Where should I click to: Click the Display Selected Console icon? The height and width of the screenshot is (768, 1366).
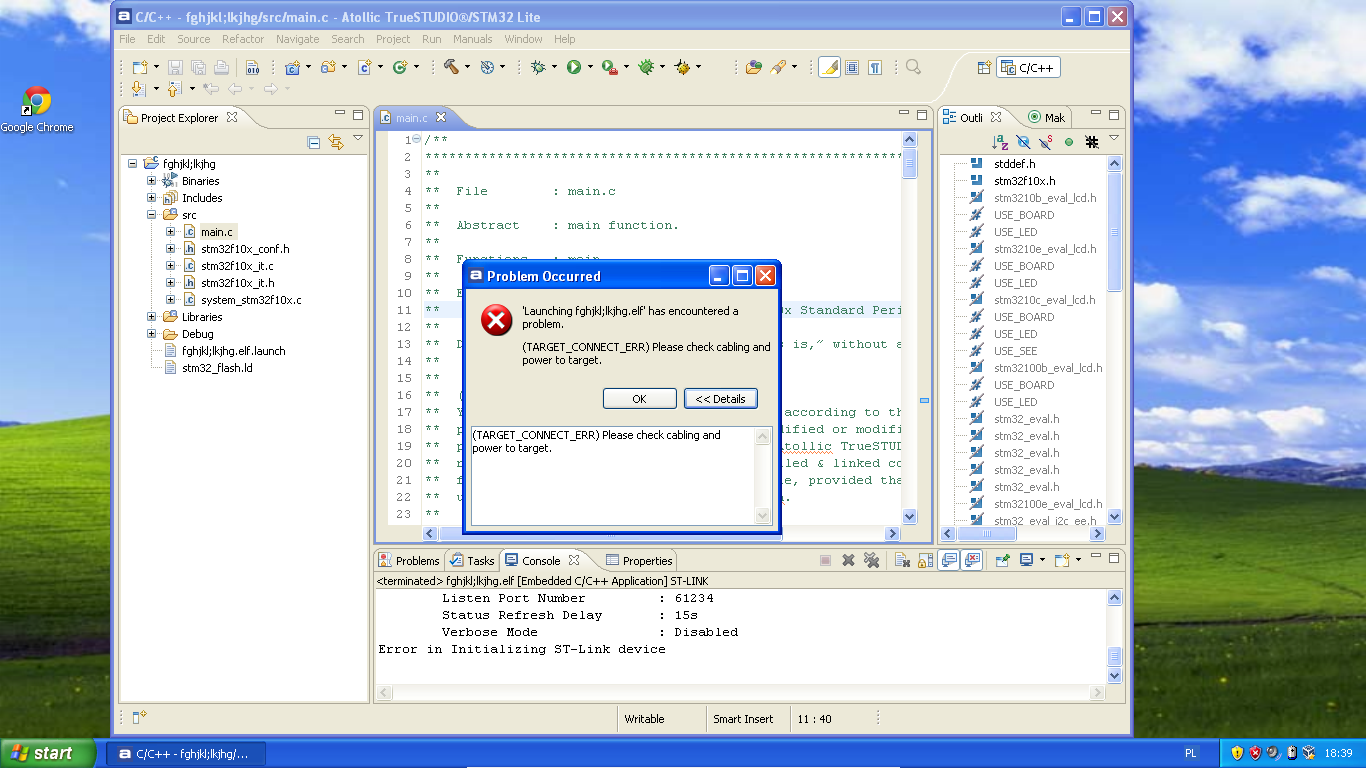1026,561
